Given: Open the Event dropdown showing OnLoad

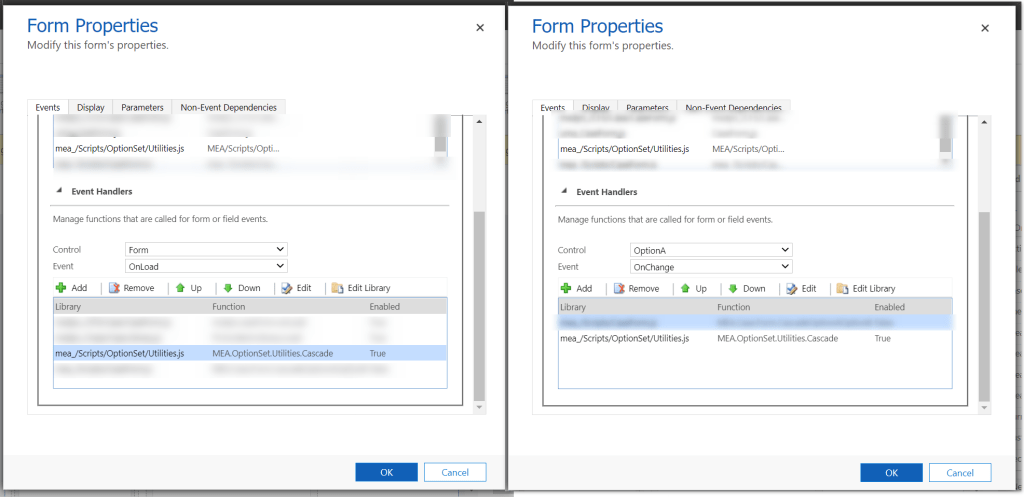Looking at the screenshot, I should point(206,266).
